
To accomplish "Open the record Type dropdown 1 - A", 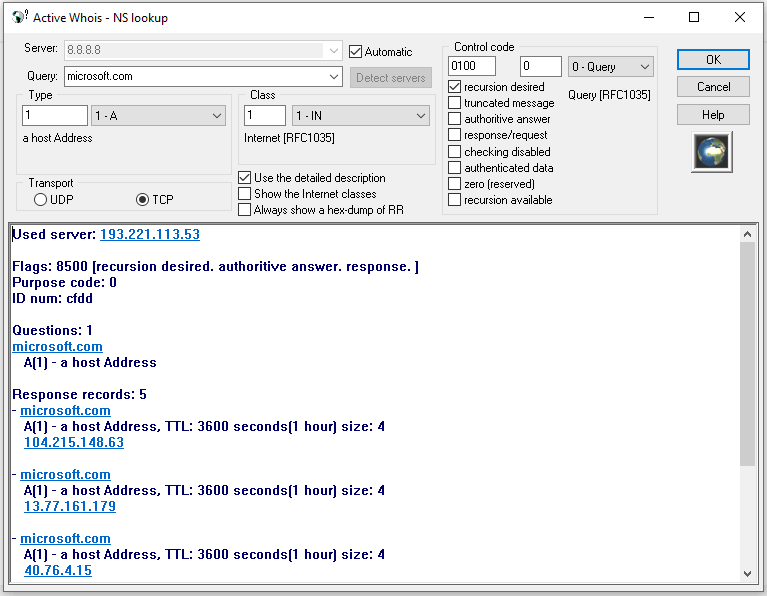I will (158, 116).
